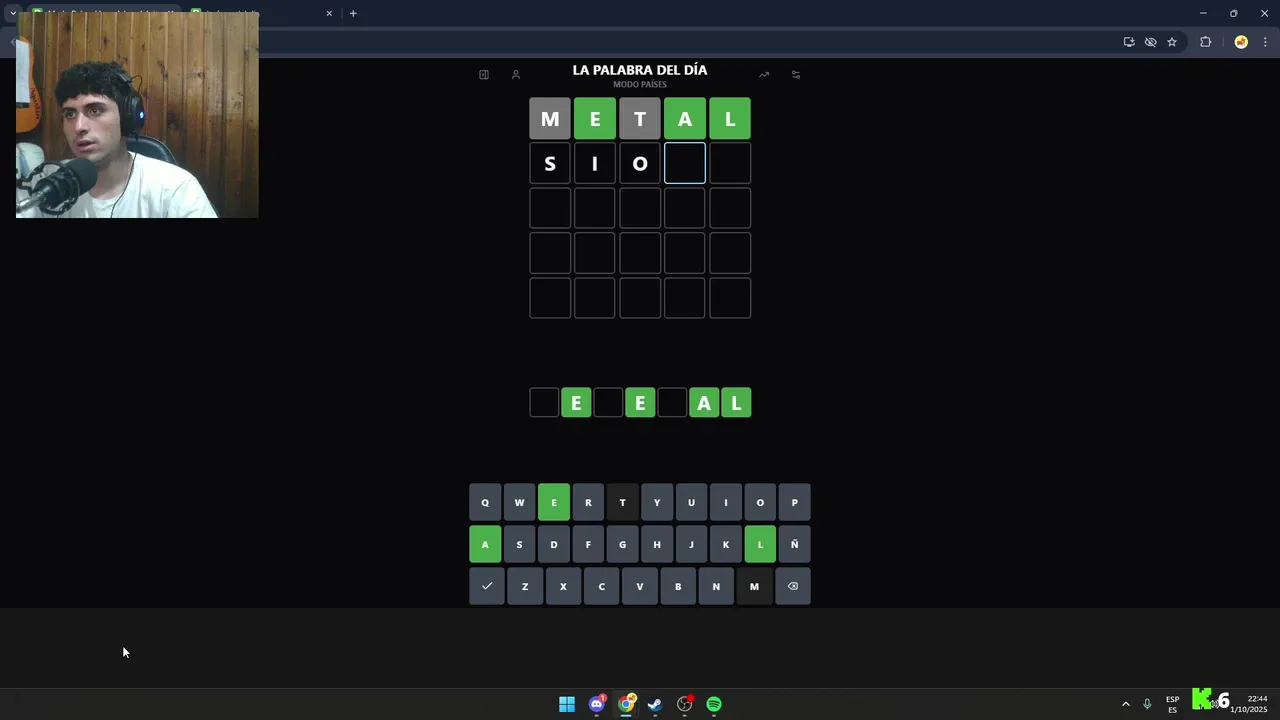Screen dimensions: 1280x720
Task: Tap the Y key on the on-screen keyboard
Action: 657,502
